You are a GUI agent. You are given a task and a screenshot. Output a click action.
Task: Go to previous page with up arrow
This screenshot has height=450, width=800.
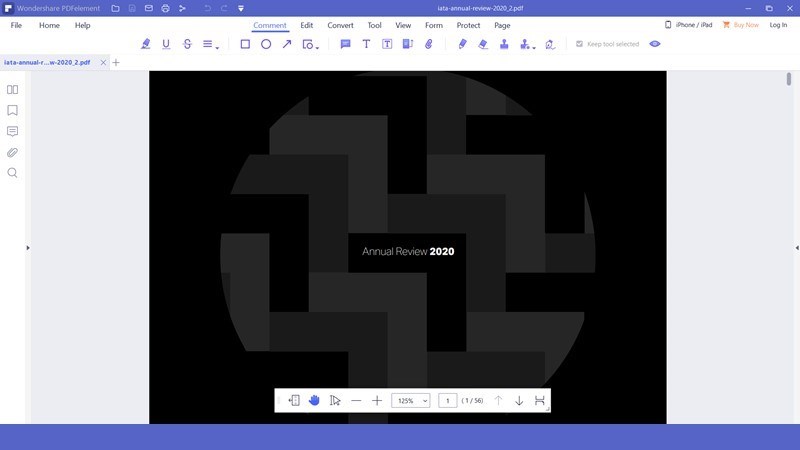coord(498,401)
